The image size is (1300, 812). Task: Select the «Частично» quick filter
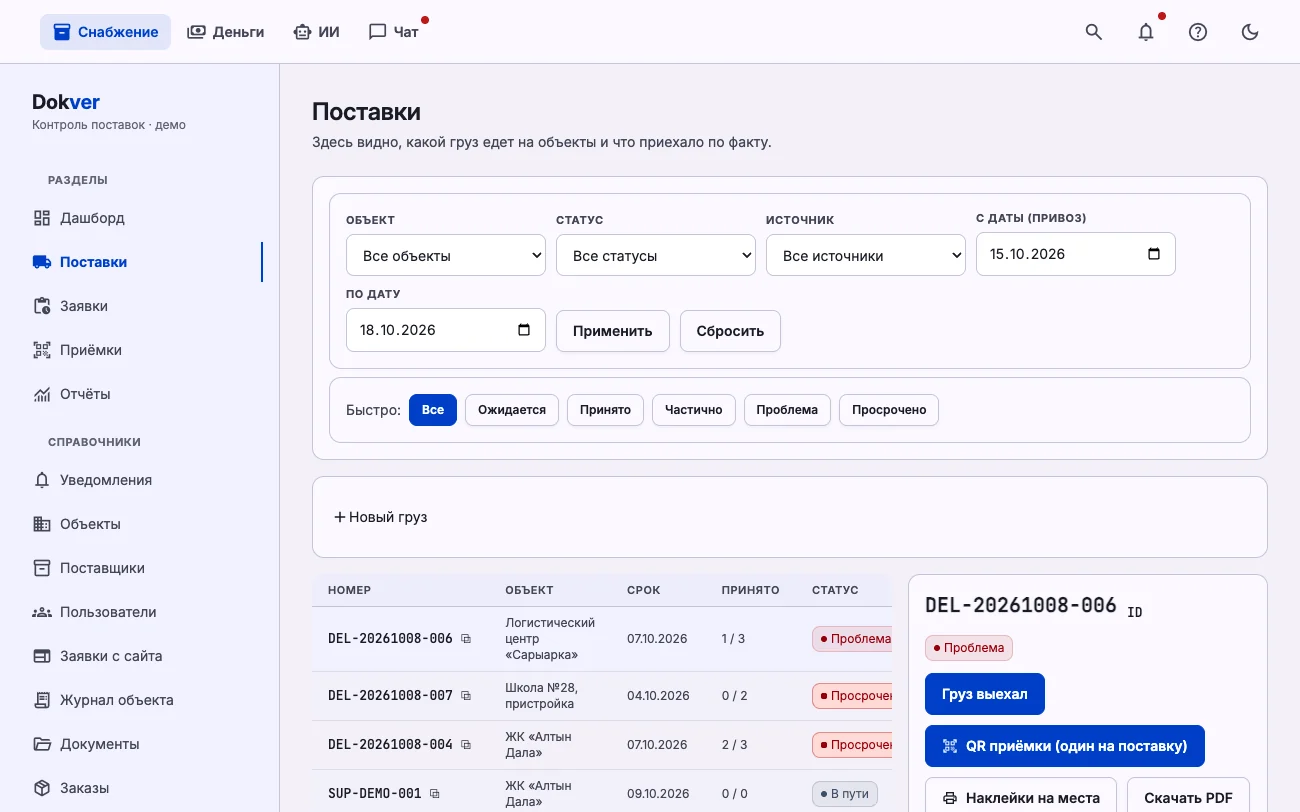point(694,410)
